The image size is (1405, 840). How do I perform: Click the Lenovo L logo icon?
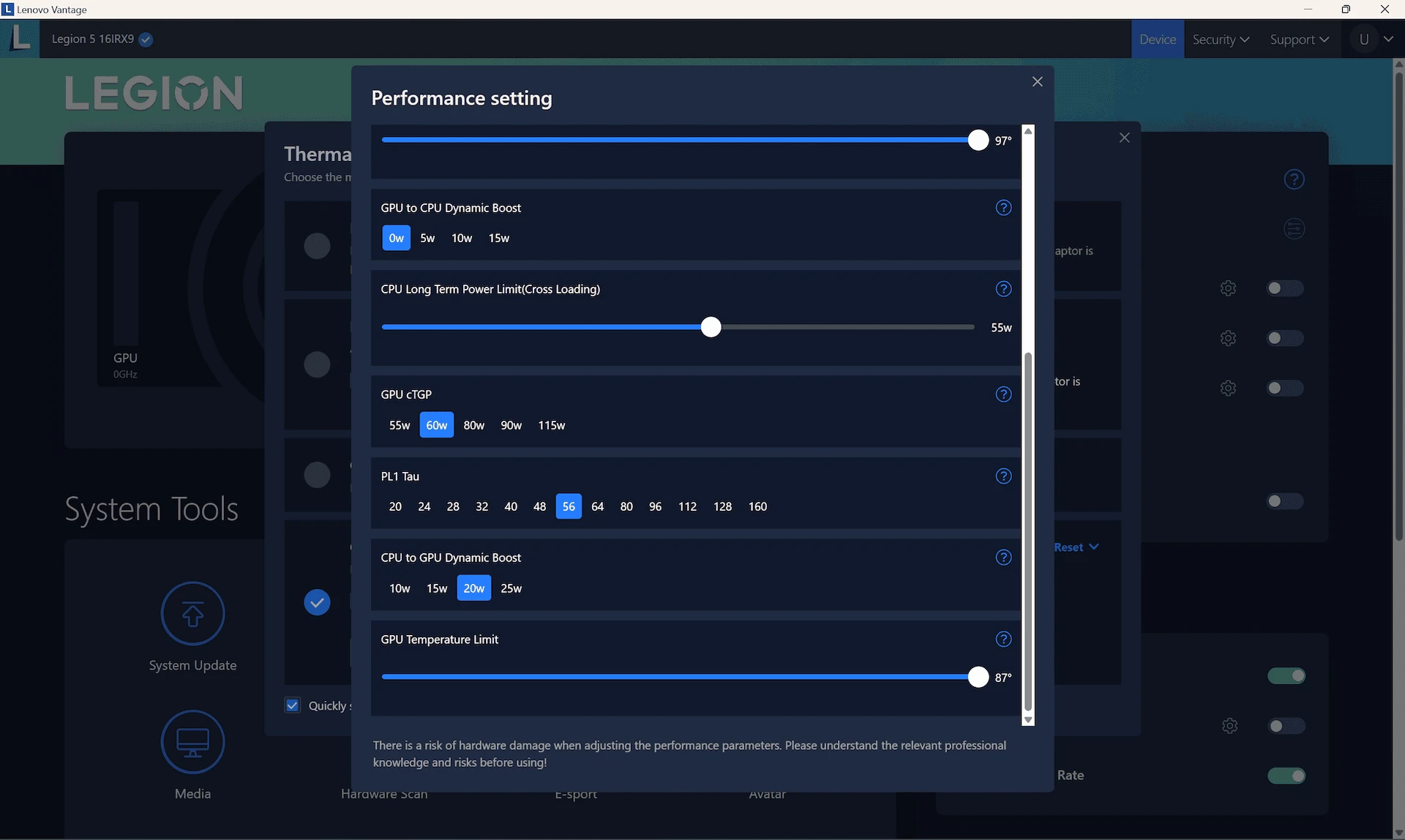point(20,38)
